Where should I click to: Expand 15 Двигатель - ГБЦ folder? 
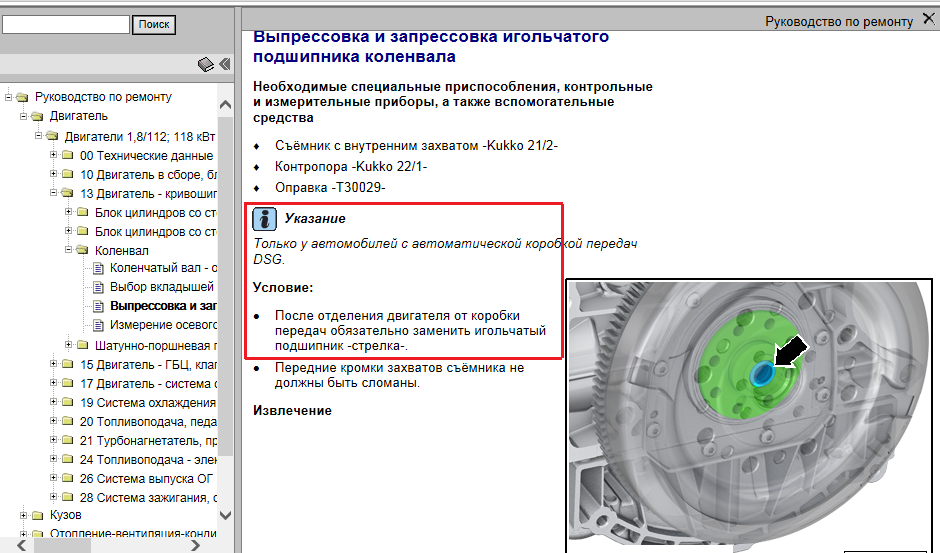[x=53, y=363]
